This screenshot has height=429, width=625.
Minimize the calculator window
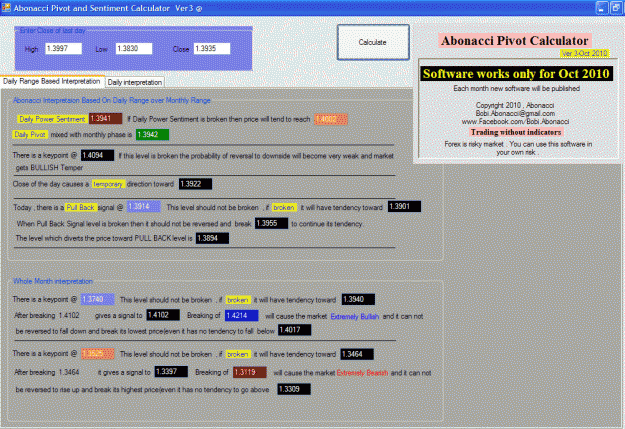(x=602, y=8)
